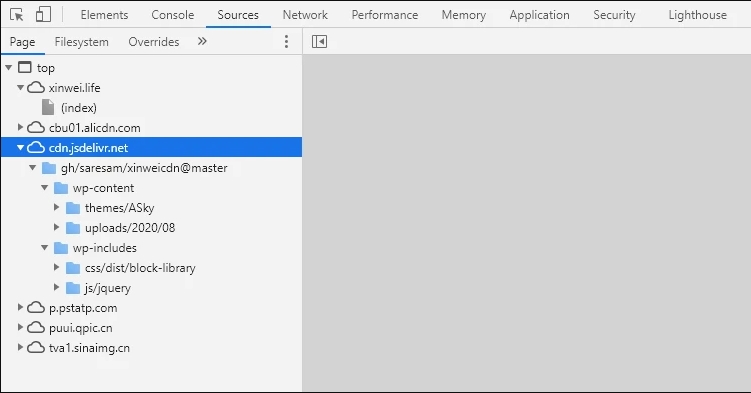Expand the cbu01.alicdn.com domain arrow
Screen dimensions: 751x393
tap(20, 127)
